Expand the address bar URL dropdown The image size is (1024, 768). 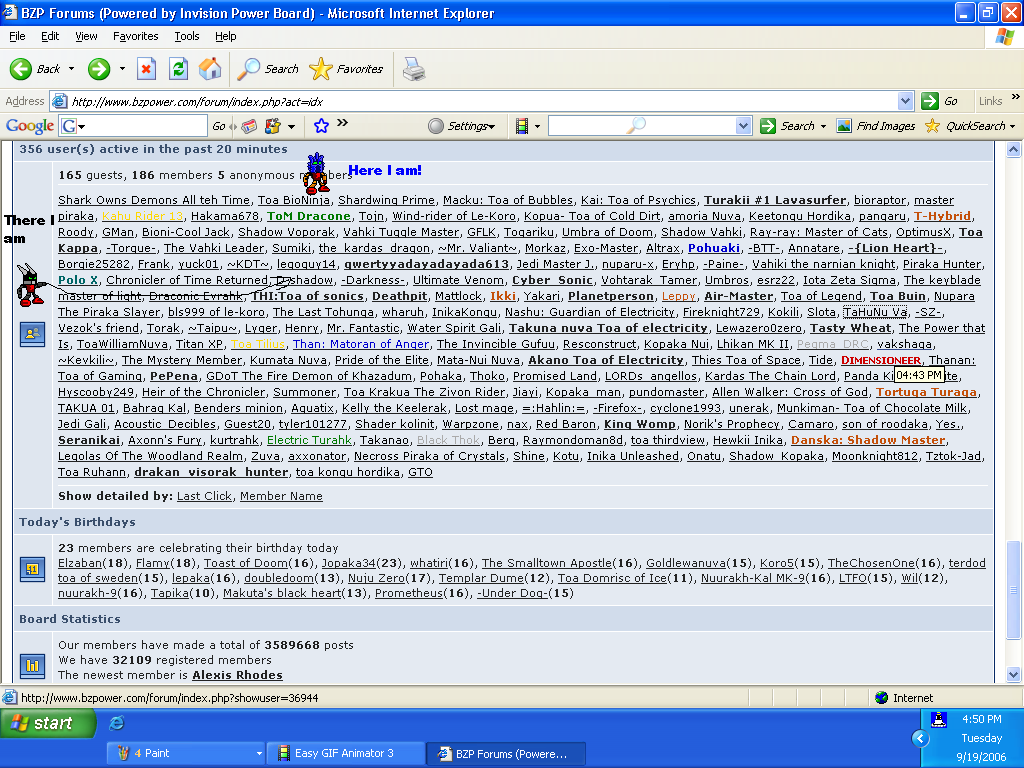(x=905, y=101)
